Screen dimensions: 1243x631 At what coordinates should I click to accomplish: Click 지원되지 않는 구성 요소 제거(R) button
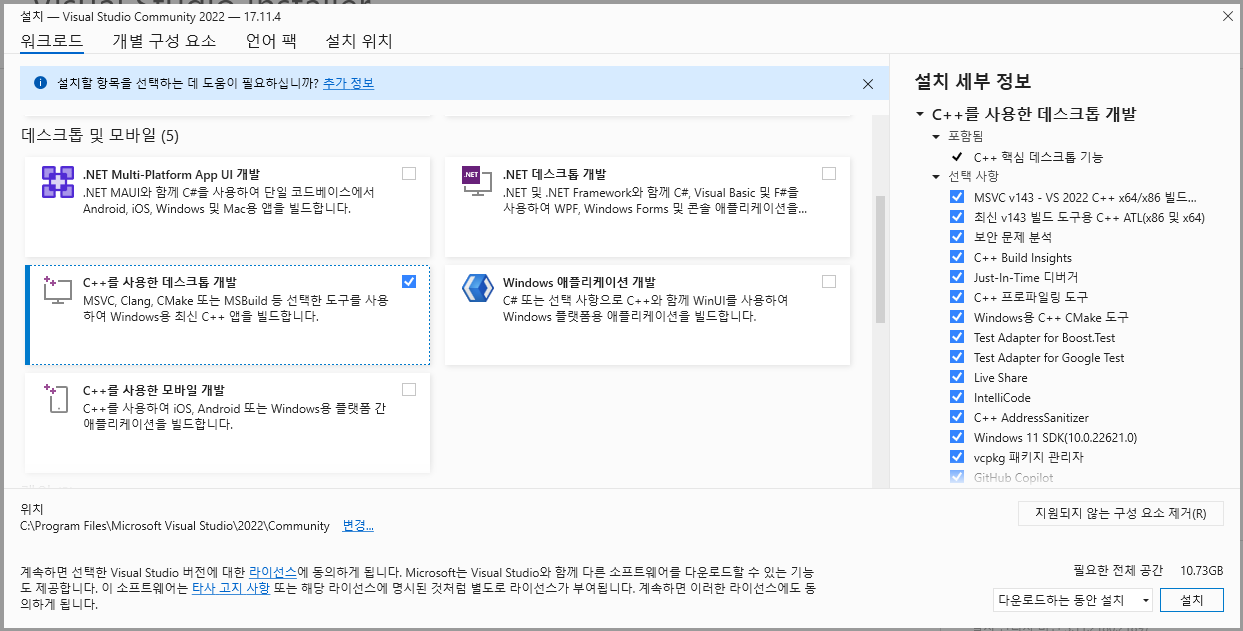[x=1121, y=514]
